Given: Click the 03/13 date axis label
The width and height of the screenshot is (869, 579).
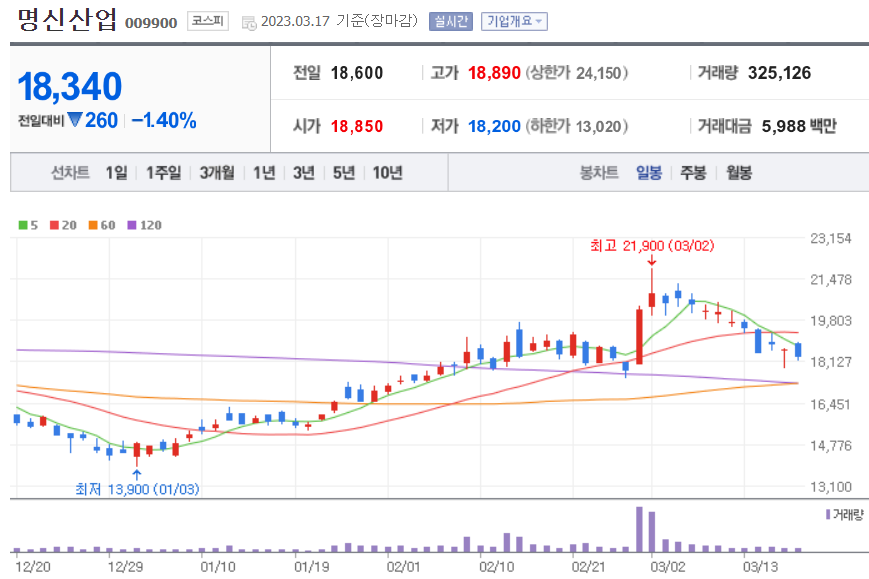Looking at the screenshot, I should (760, 567).
